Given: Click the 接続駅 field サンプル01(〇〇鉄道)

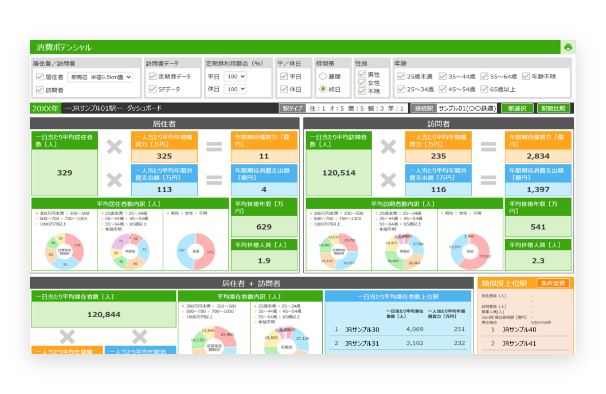Looking at the screenshot, I should point(467,108).
